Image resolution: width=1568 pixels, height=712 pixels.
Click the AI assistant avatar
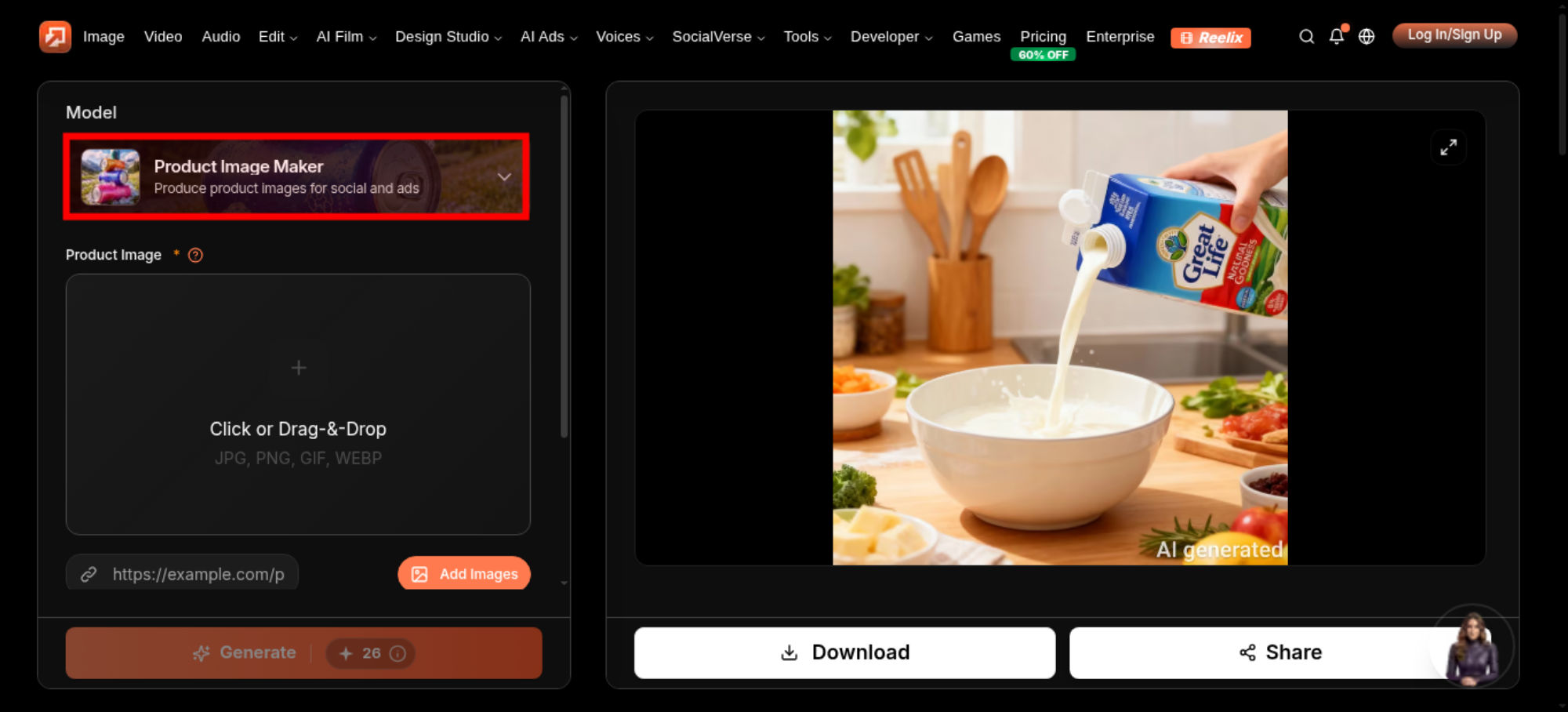(1472, 646)
